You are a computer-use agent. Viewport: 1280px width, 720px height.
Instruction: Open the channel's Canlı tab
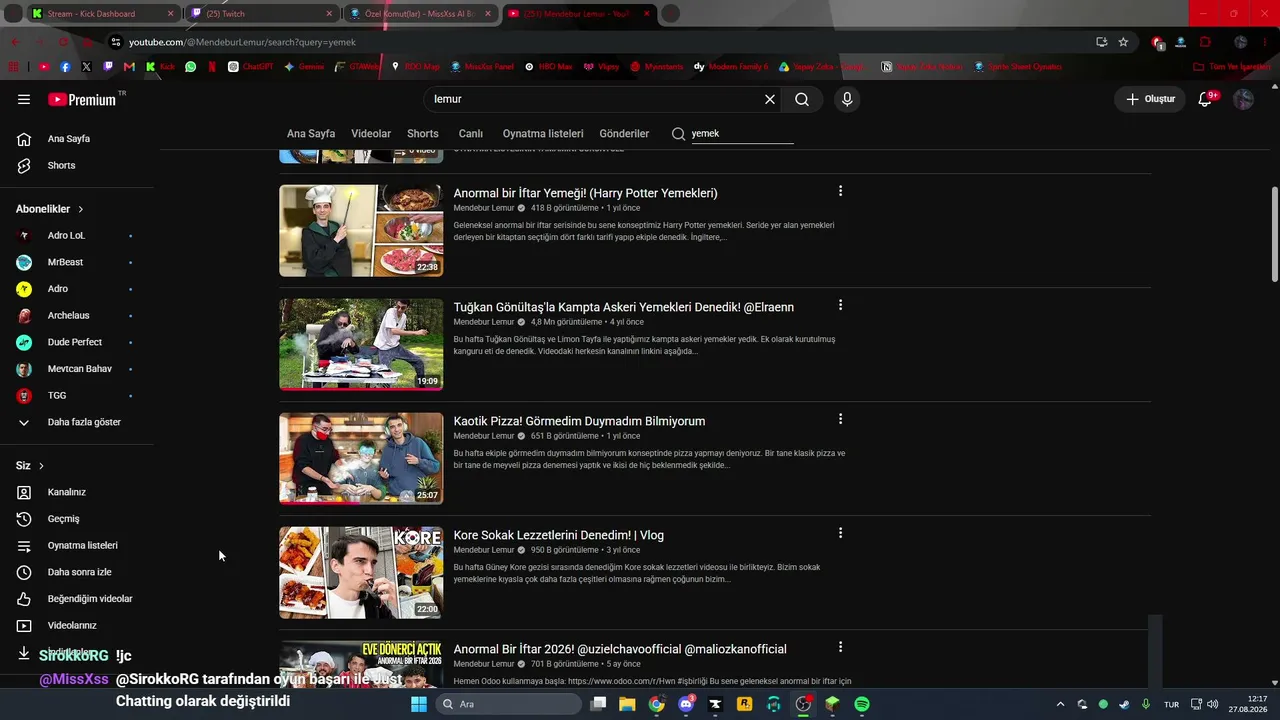[x=471, y=134]
